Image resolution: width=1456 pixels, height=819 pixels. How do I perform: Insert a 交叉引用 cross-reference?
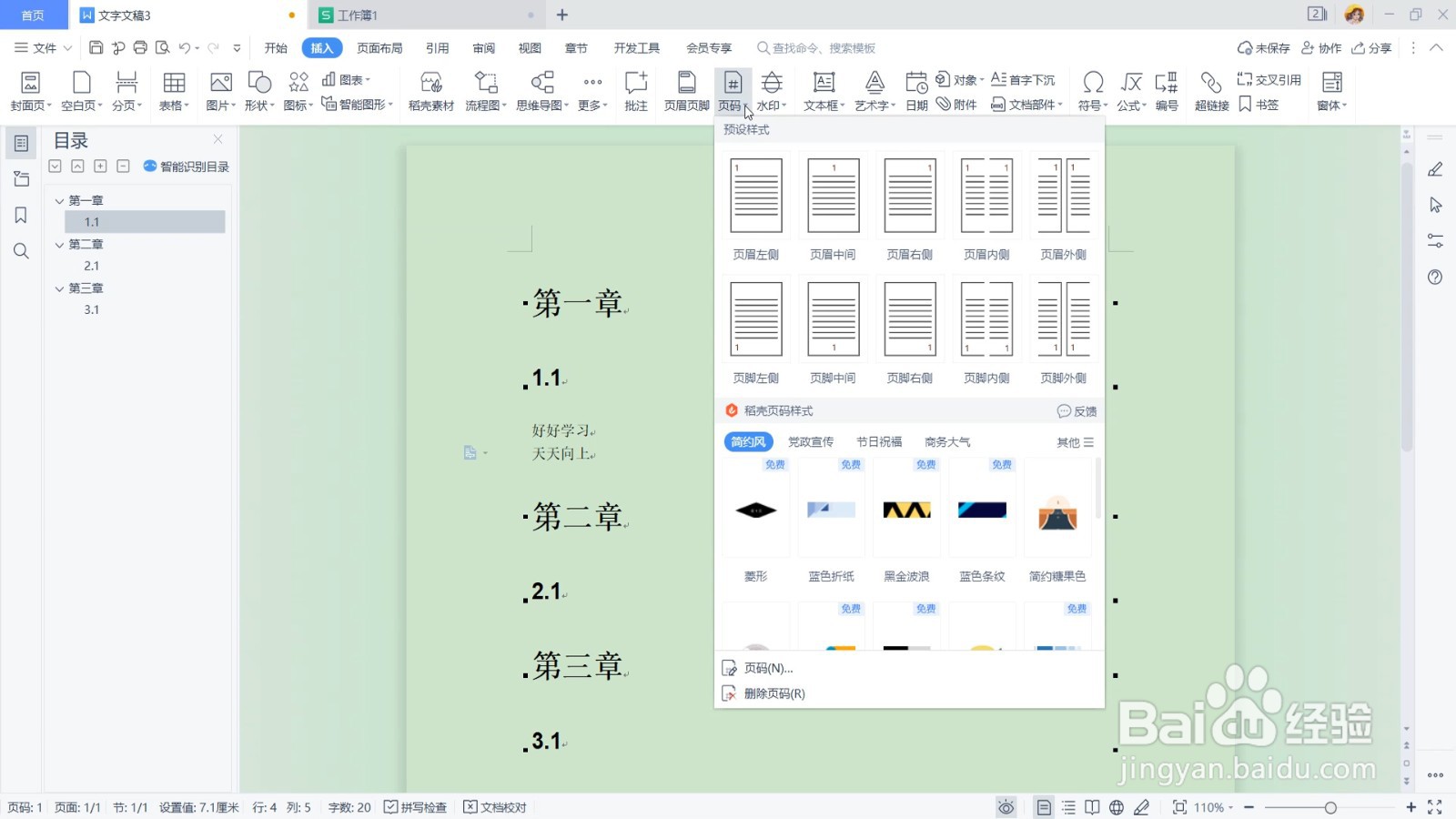[1269, 80]
